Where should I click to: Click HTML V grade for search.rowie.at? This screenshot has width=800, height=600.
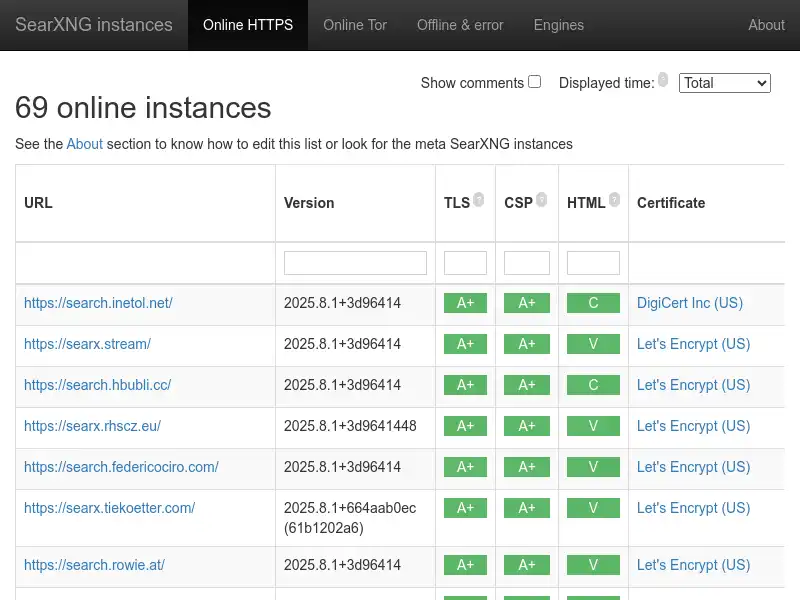593,565
